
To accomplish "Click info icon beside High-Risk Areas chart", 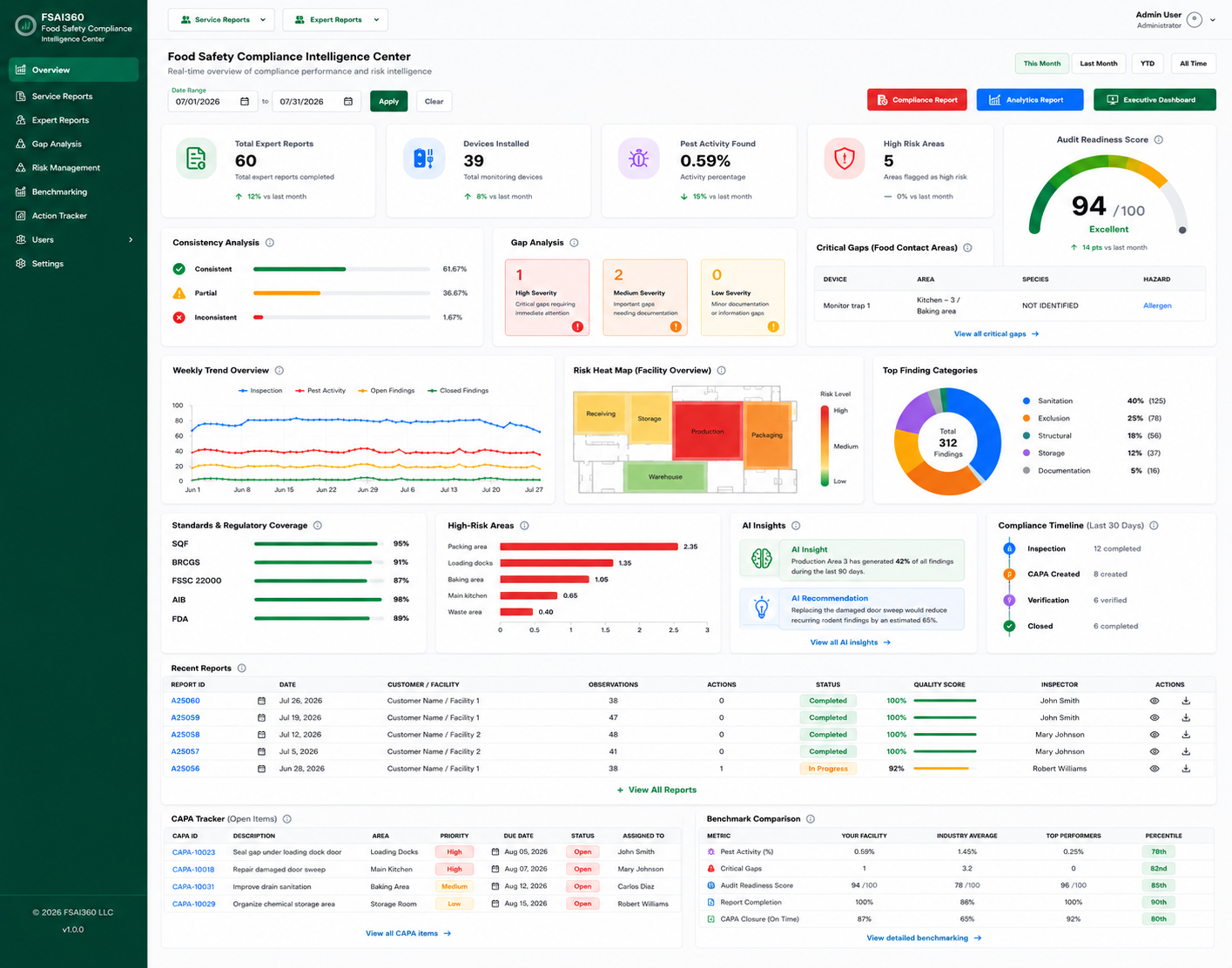I will tap(524, 526).
